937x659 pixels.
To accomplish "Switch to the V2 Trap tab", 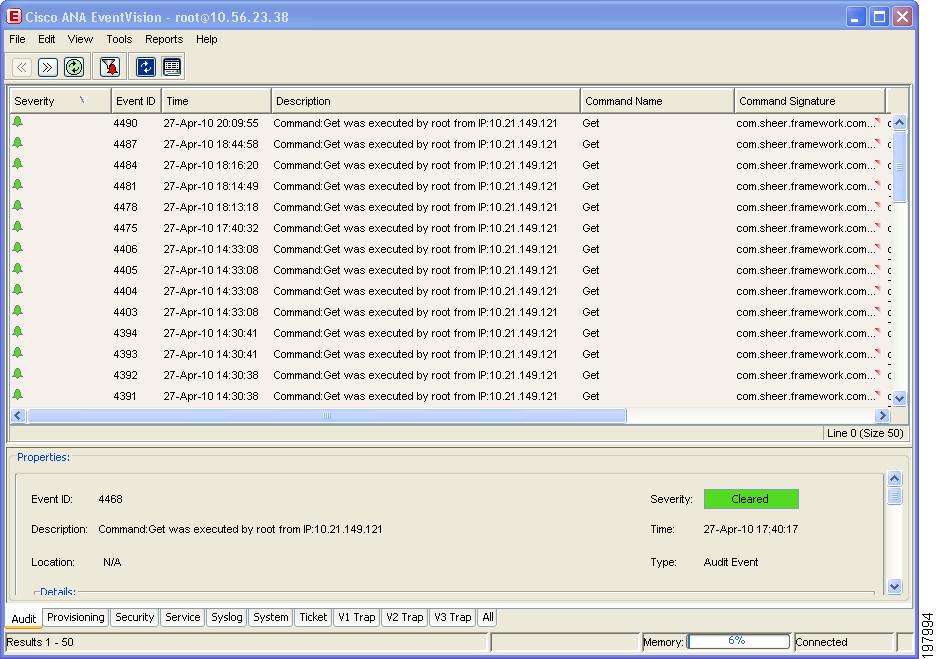I will [x=404, y=617].
